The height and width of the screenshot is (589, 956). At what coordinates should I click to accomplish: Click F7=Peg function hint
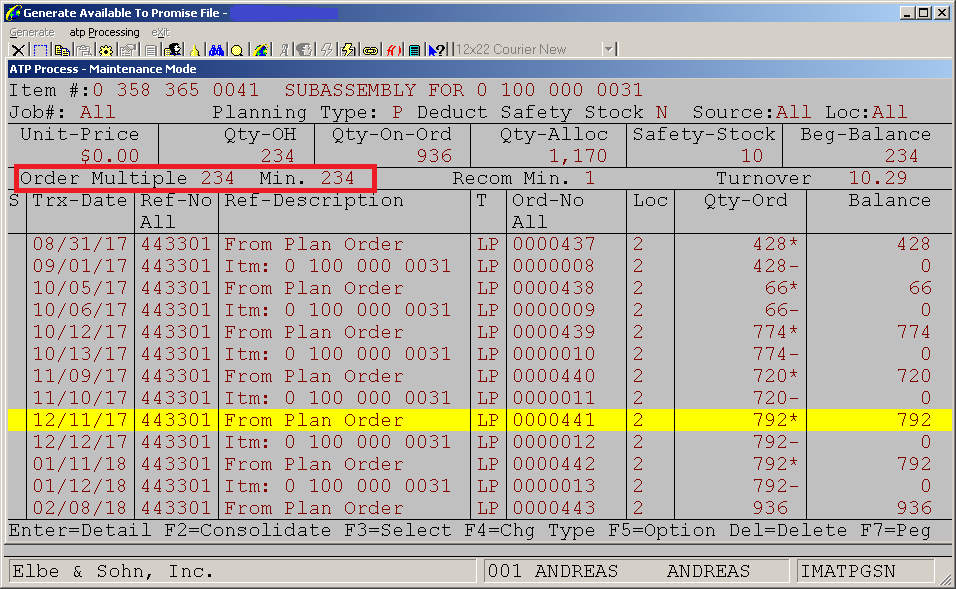tap(895, 530)
